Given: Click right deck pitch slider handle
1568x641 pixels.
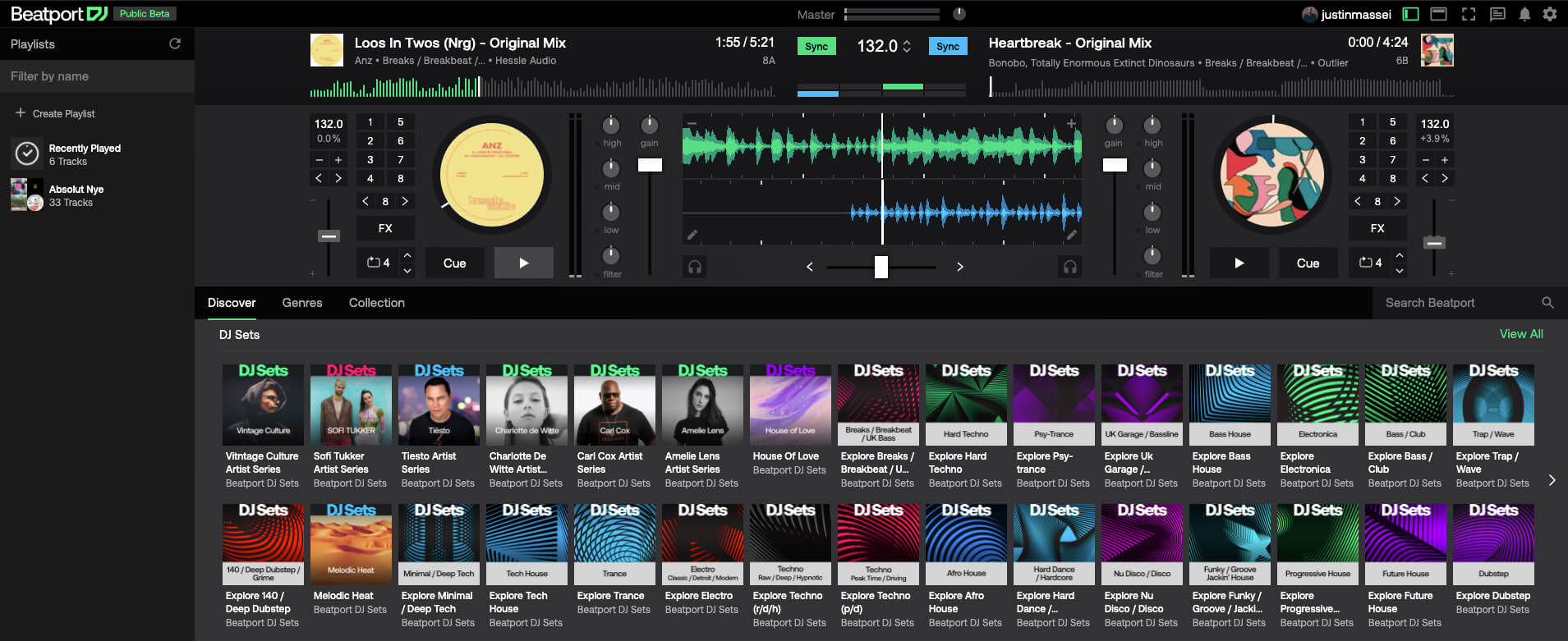Looking at the screenshot, I should 1434,243.
